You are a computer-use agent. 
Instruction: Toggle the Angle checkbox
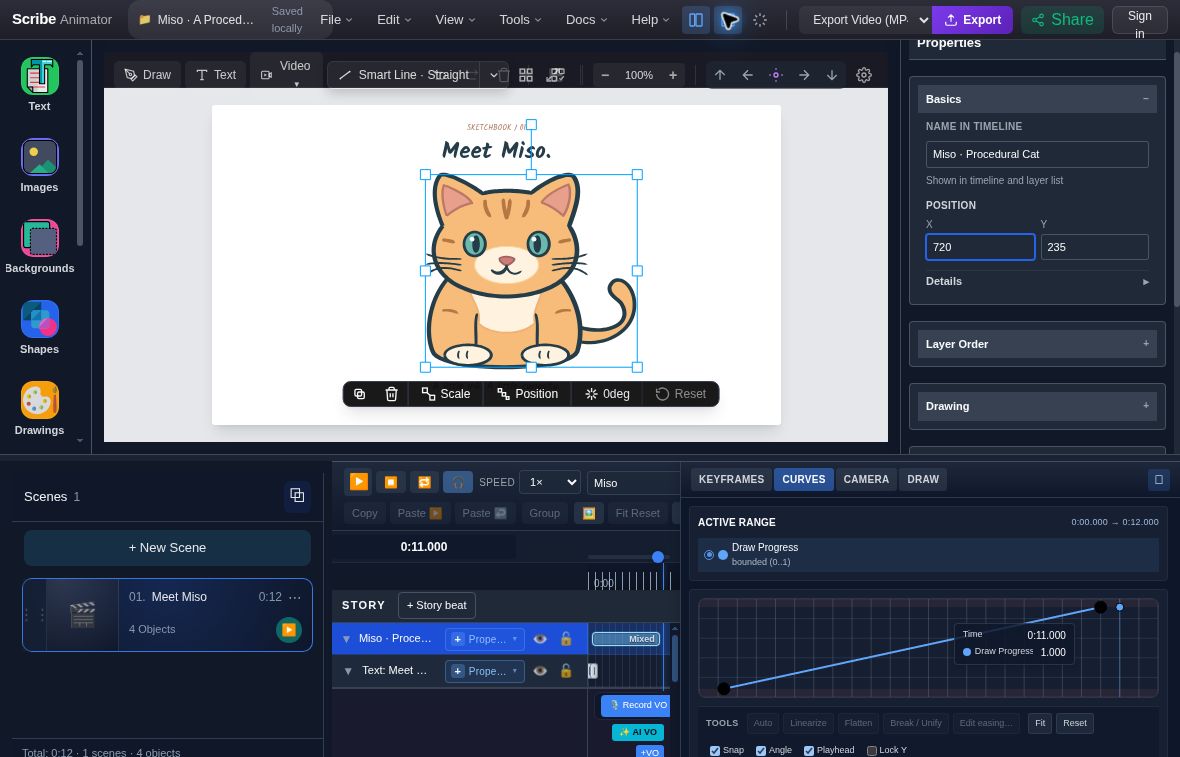[x=761, y=751]
